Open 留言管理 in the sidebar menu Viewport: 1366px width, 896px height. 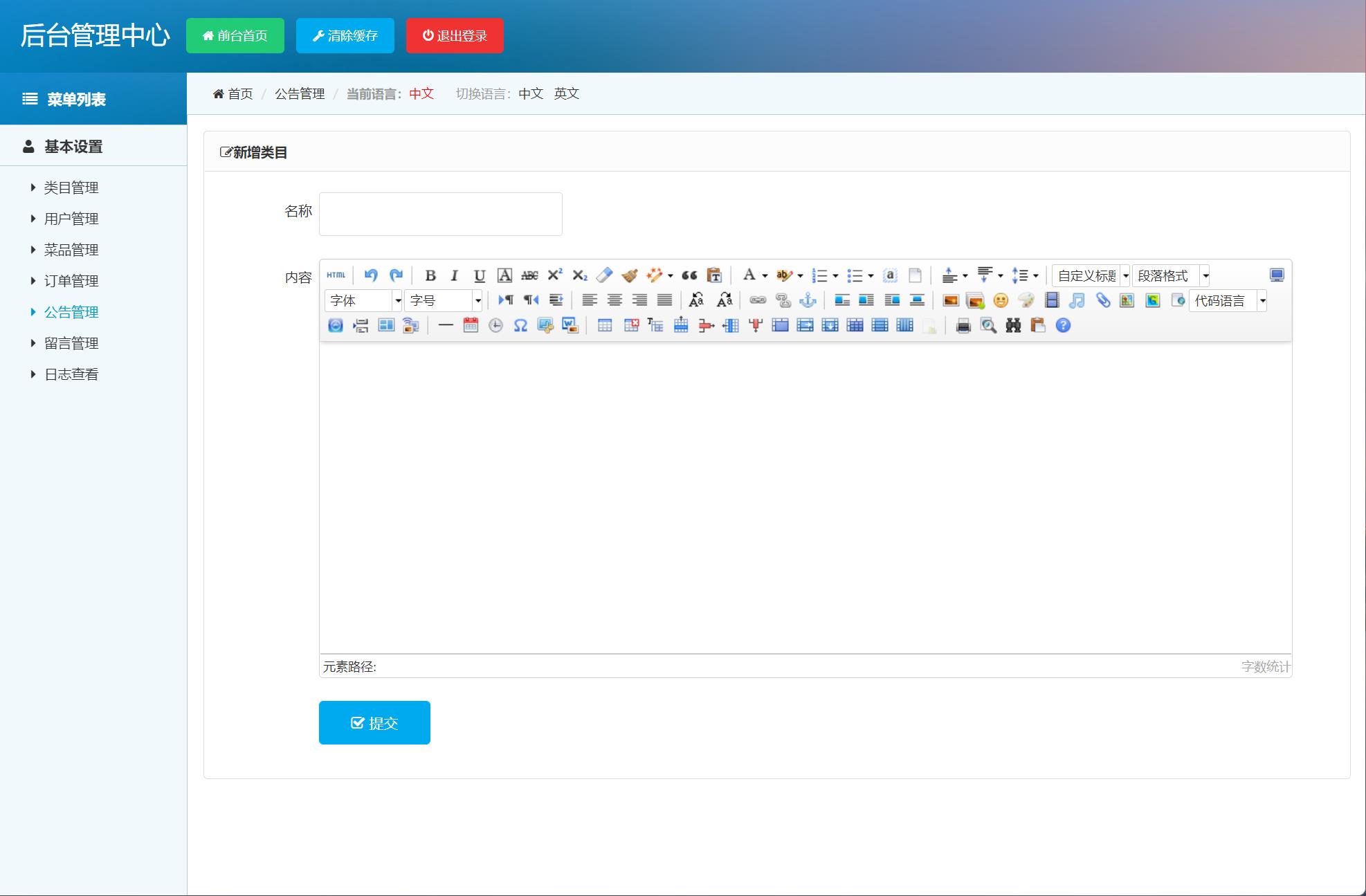point(71,343)
